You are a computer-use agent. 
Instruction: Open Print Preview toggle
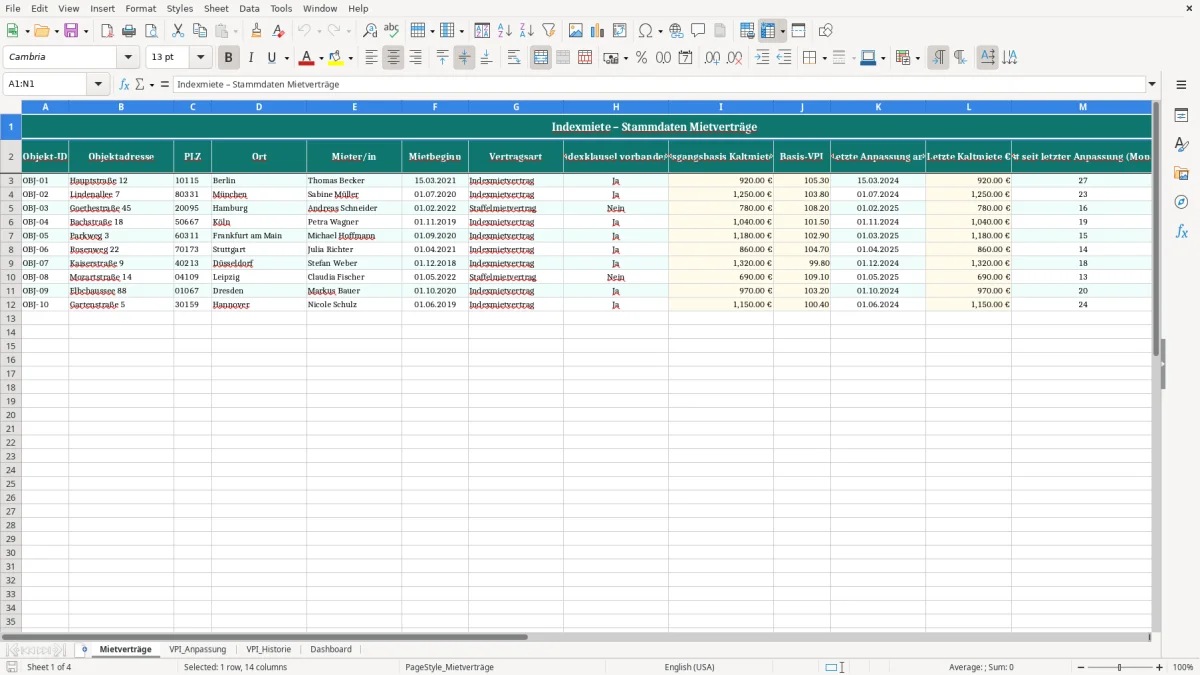click(x=151, y=31)
